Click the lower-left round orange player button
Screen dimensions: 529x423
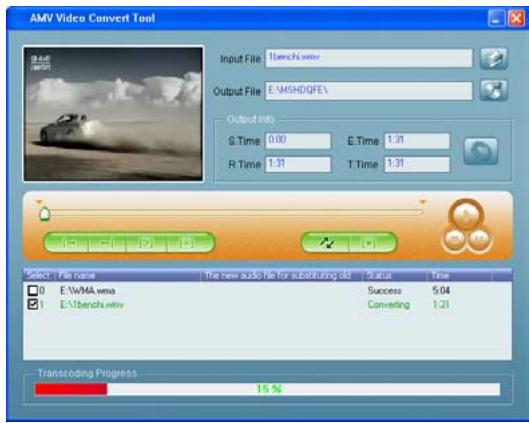(x=454, y=239)
